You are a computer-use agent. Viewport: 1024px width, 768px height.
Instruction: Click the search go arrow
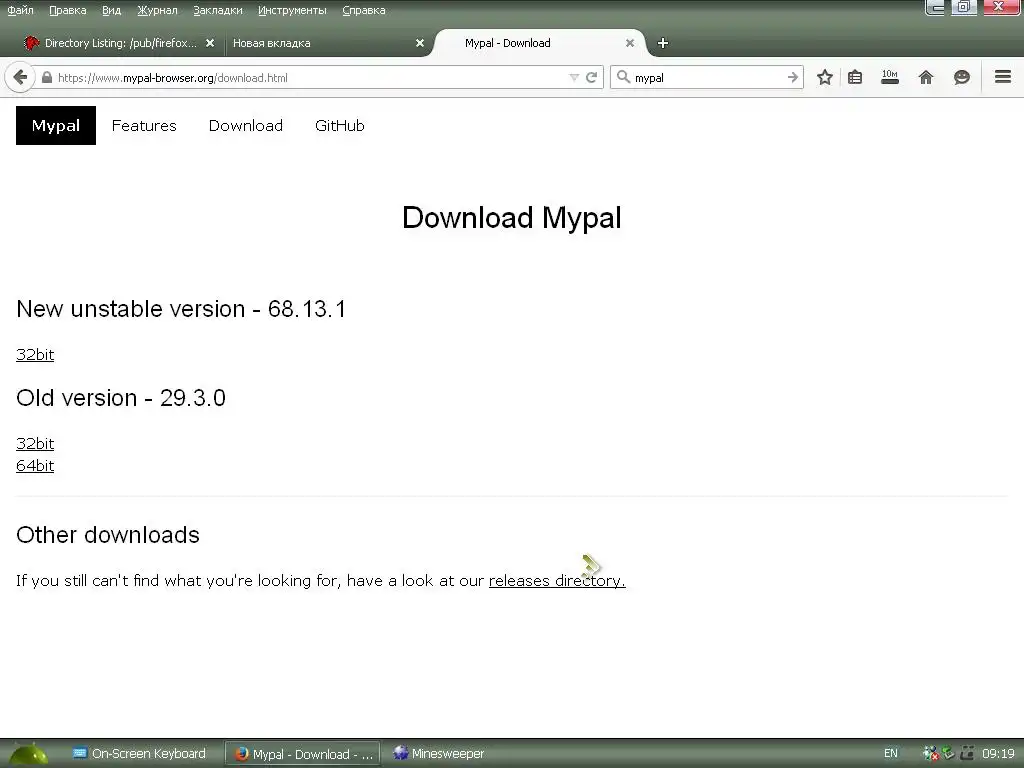(793, 78)
